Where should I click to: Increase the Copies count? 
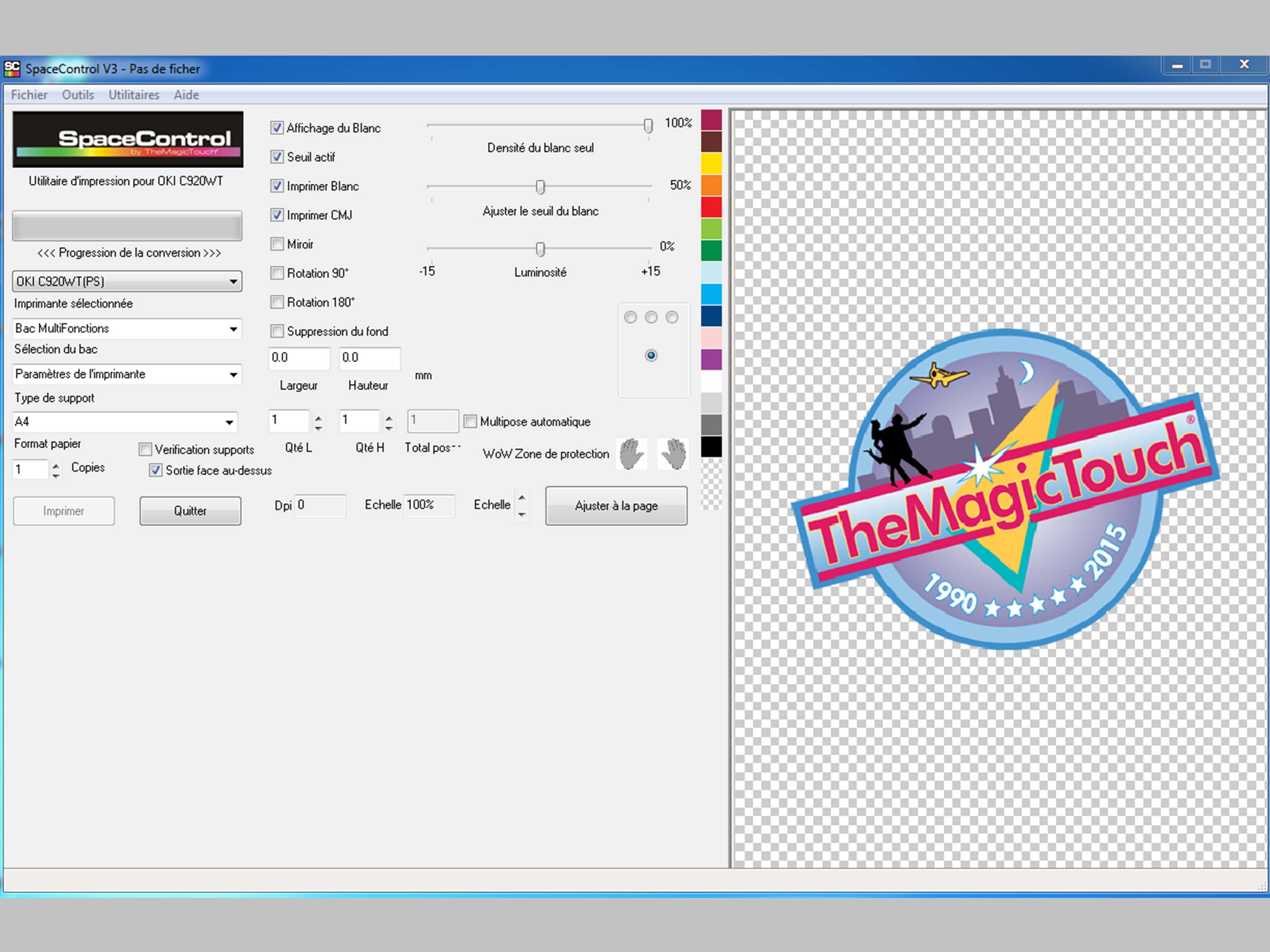coord(56,465)
